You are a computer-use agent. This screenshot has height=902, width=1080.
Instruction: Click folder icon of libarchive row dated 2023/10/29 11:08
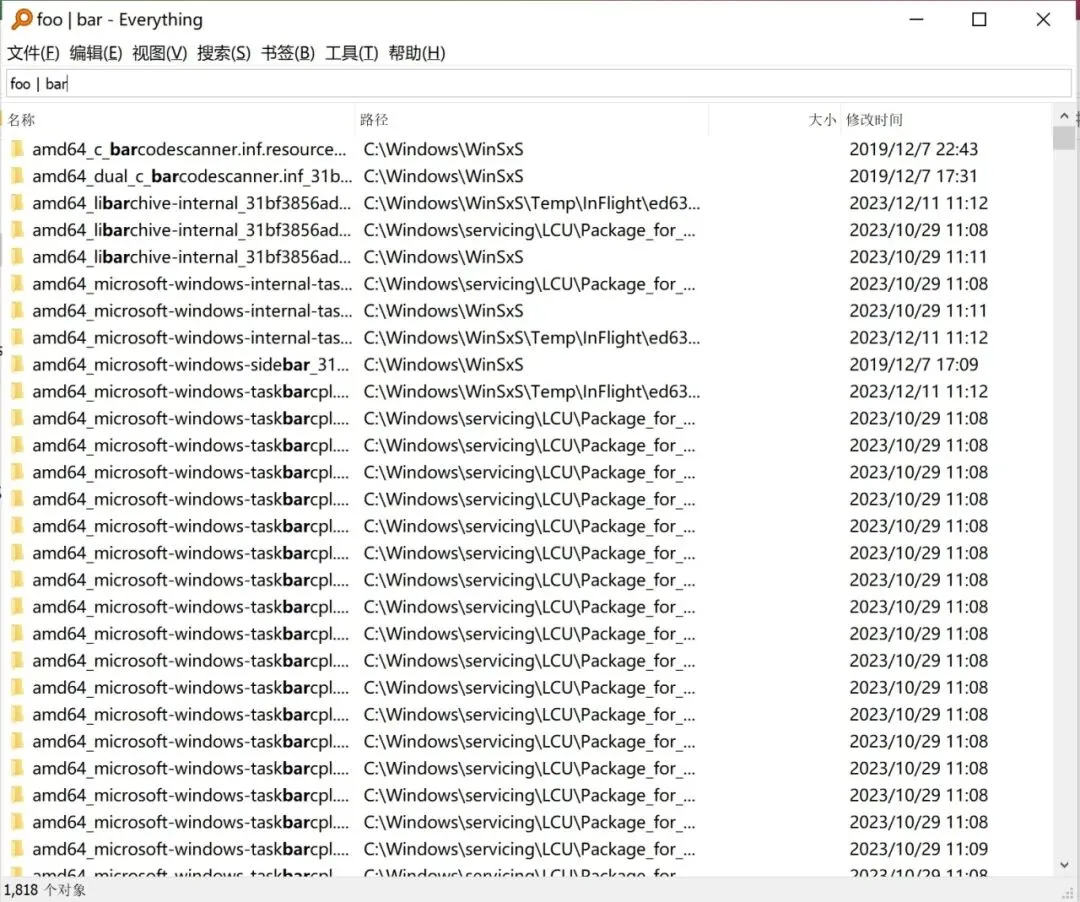click(x=18, y=230)
